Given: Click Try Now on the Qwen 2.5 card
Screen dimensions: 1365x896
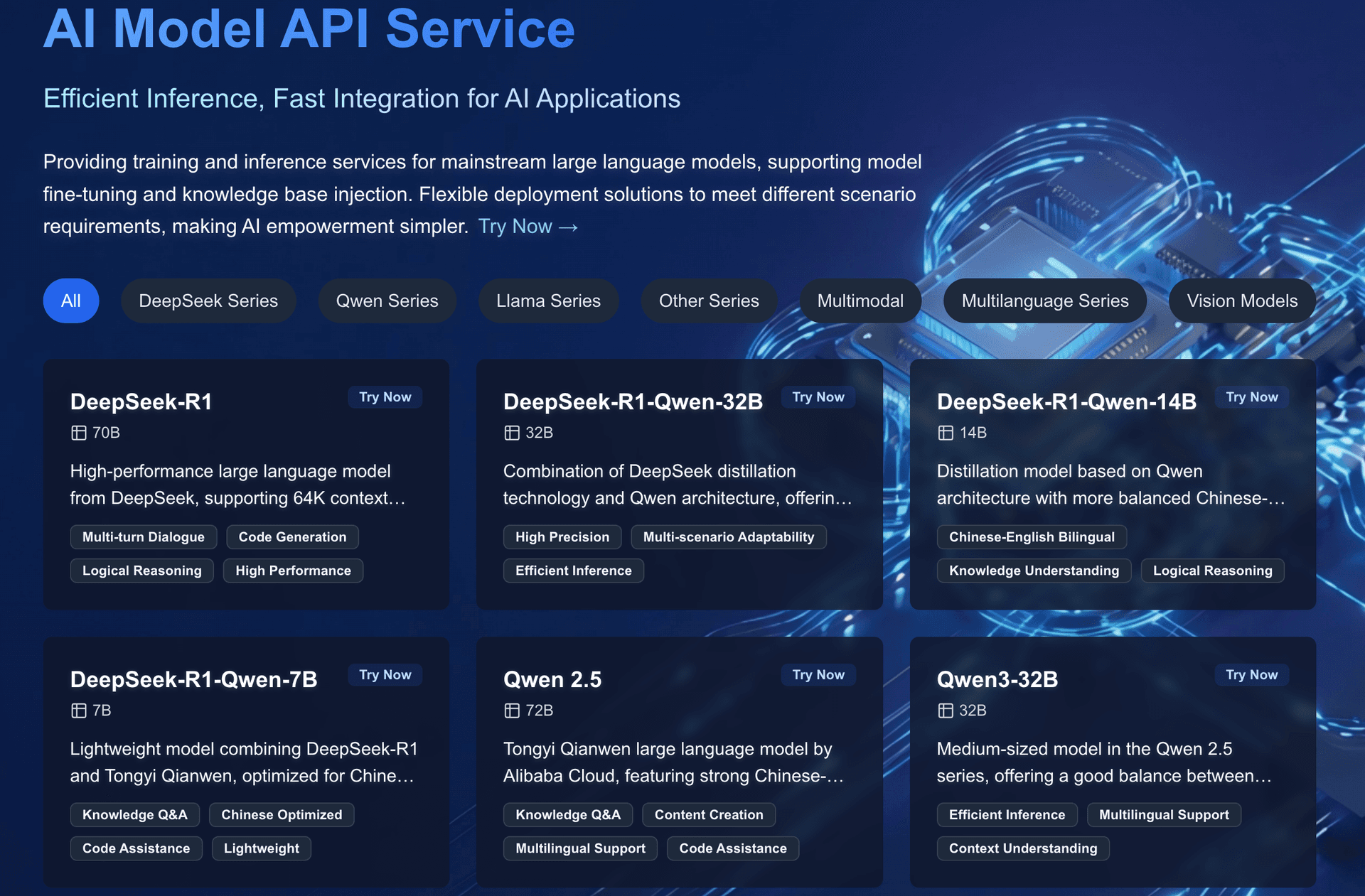Looking at the screenshot, I should click(x=818, y=674).
